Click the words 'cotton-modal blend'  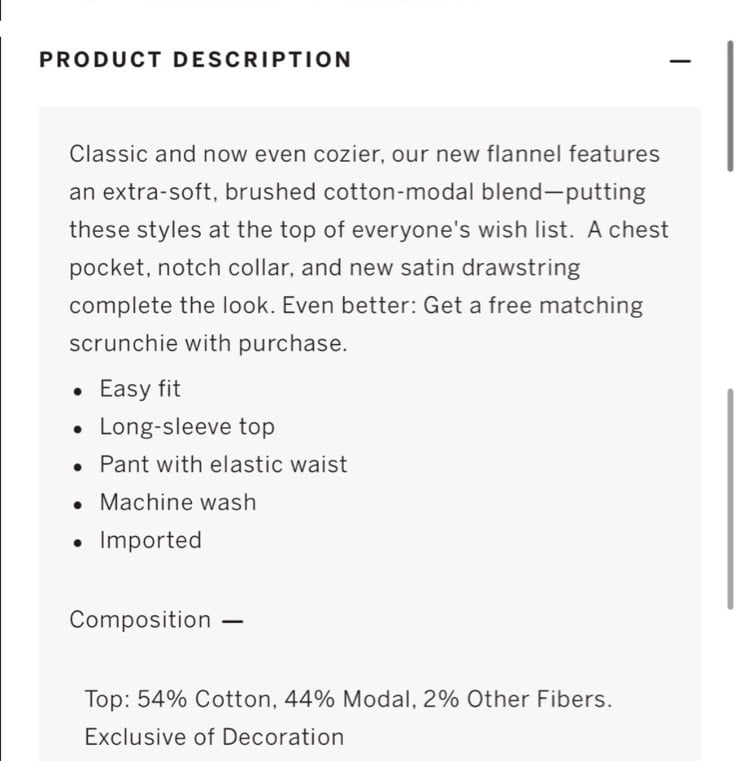point(433,192)
